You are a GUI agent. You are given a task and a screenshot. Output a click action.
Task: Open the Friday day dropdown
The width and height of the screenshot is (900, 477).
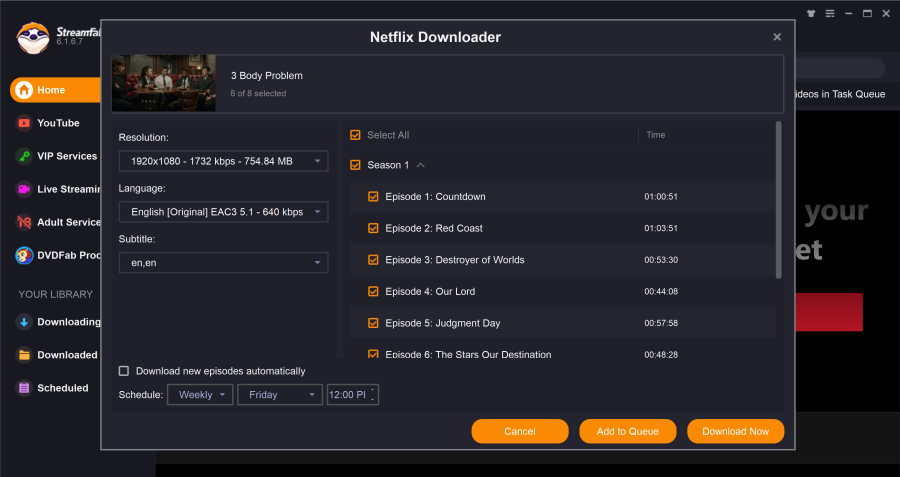(280, 395)
